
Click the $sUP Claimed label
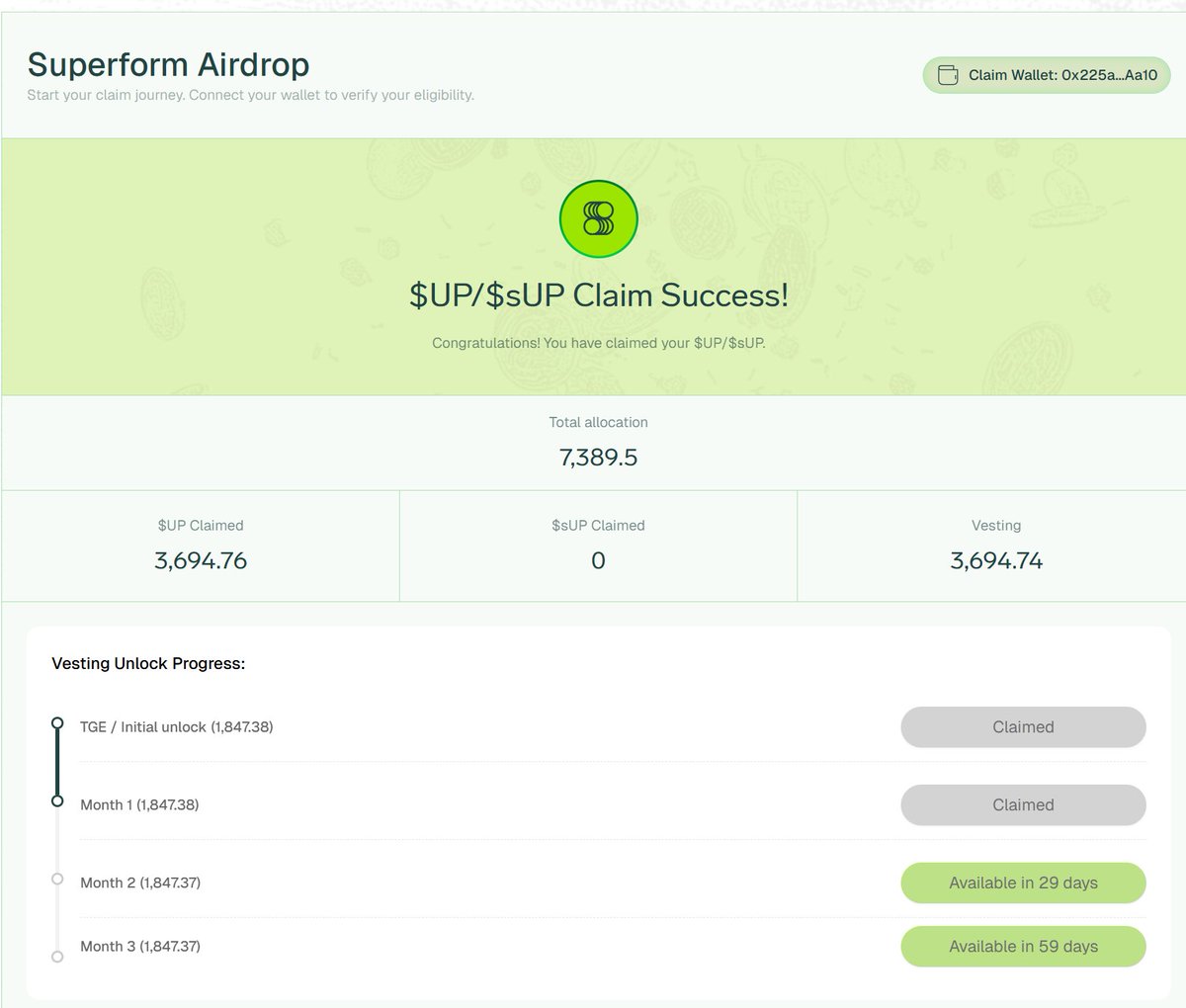coord(598,526)
